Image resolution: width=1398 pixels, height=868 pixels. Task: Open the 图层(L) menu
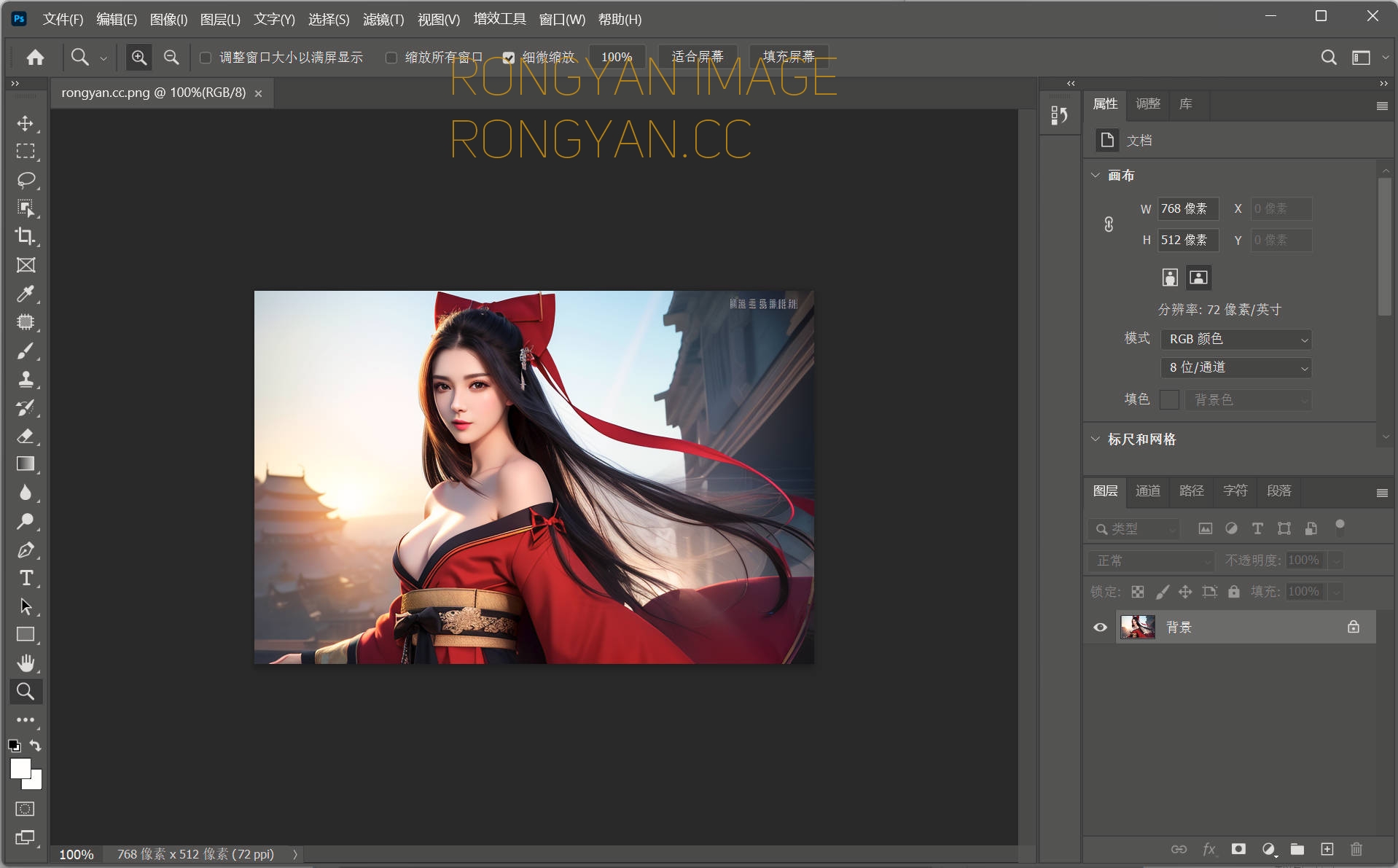pyautogui.click(x=220, y=20)
